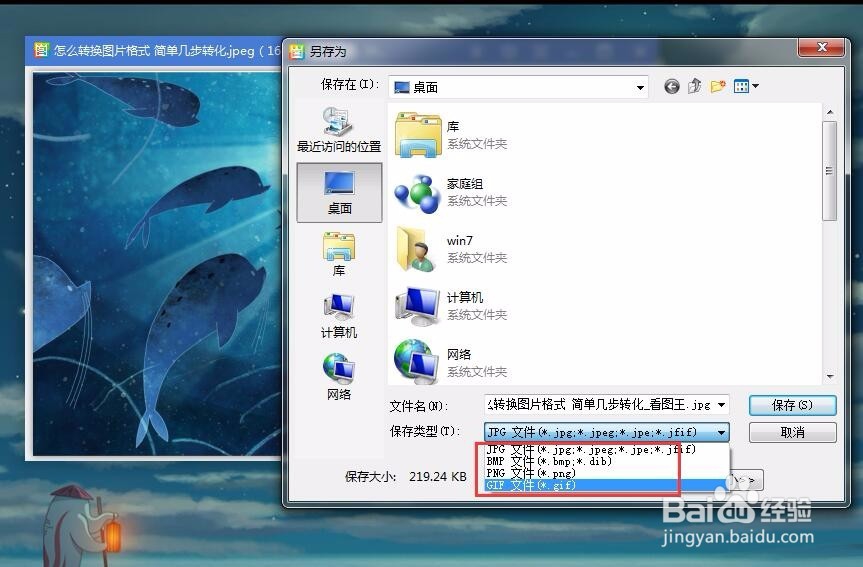Select 库 in places sidebar

(x=339, y=254)
